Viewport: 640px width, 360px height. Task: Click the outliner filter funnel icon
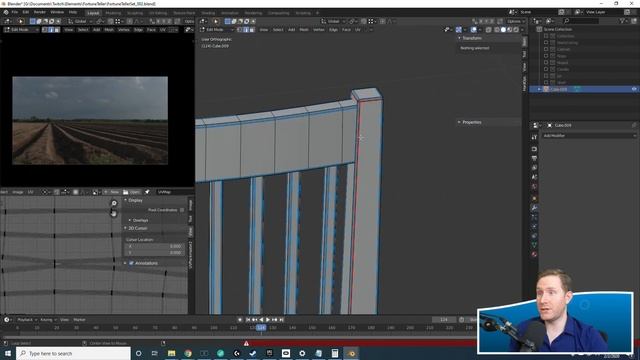coord(622,21)
